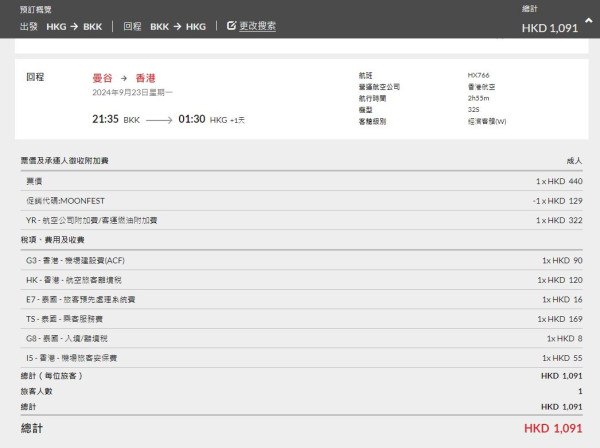Click the arrow in the HKG to BKK header
The width and height of the screenshot is (600, 448).
73,25
